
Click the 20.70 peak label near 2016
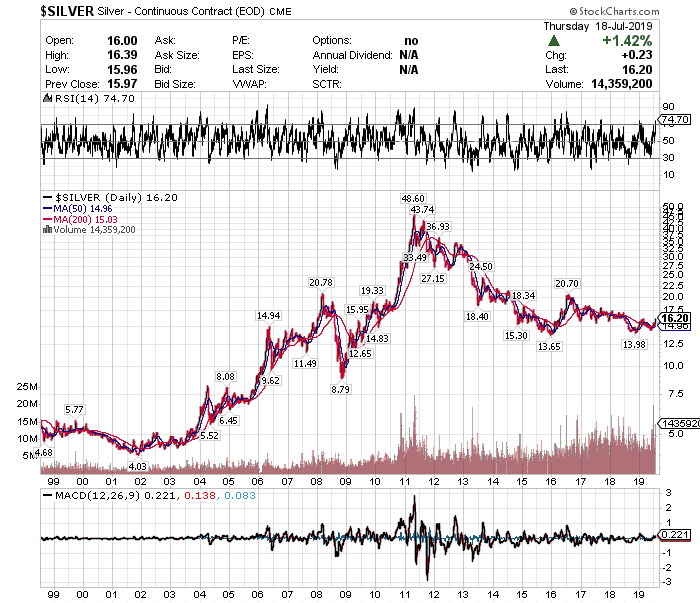point(567,283)
